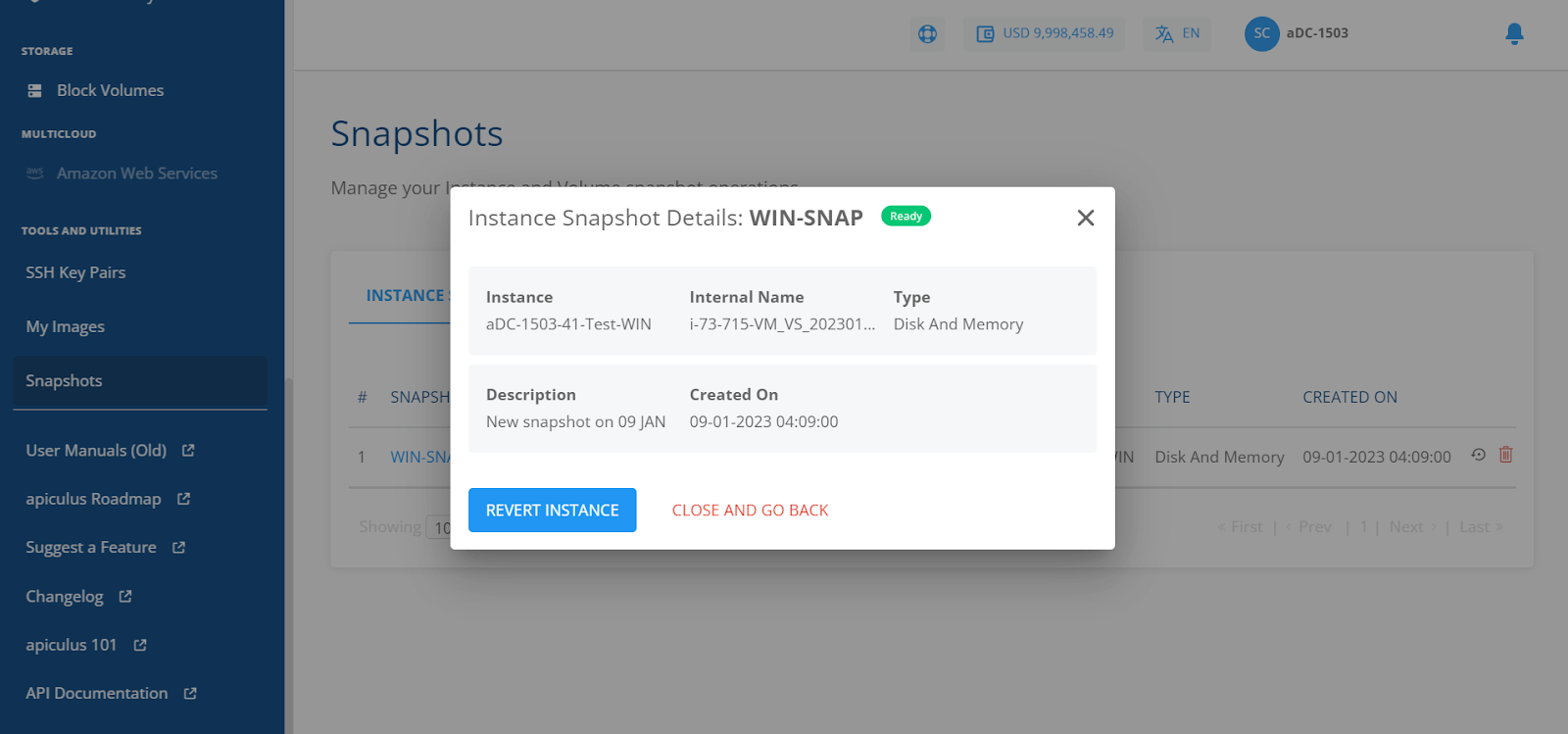Viewport: 1568px width, 734px height.
Task: Click red delete trash icon in WIN-SNAP row
Action: 1506,454
